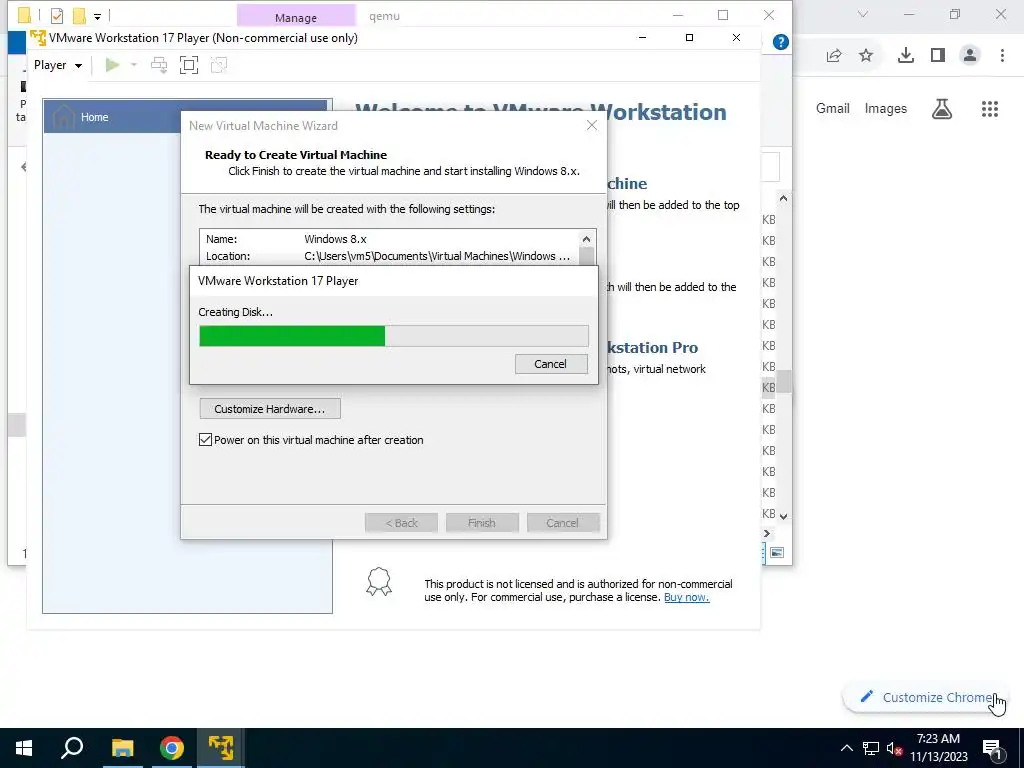Open the power options arrow beside play
Screen dimensions: 1024x768
click(134, 65)
